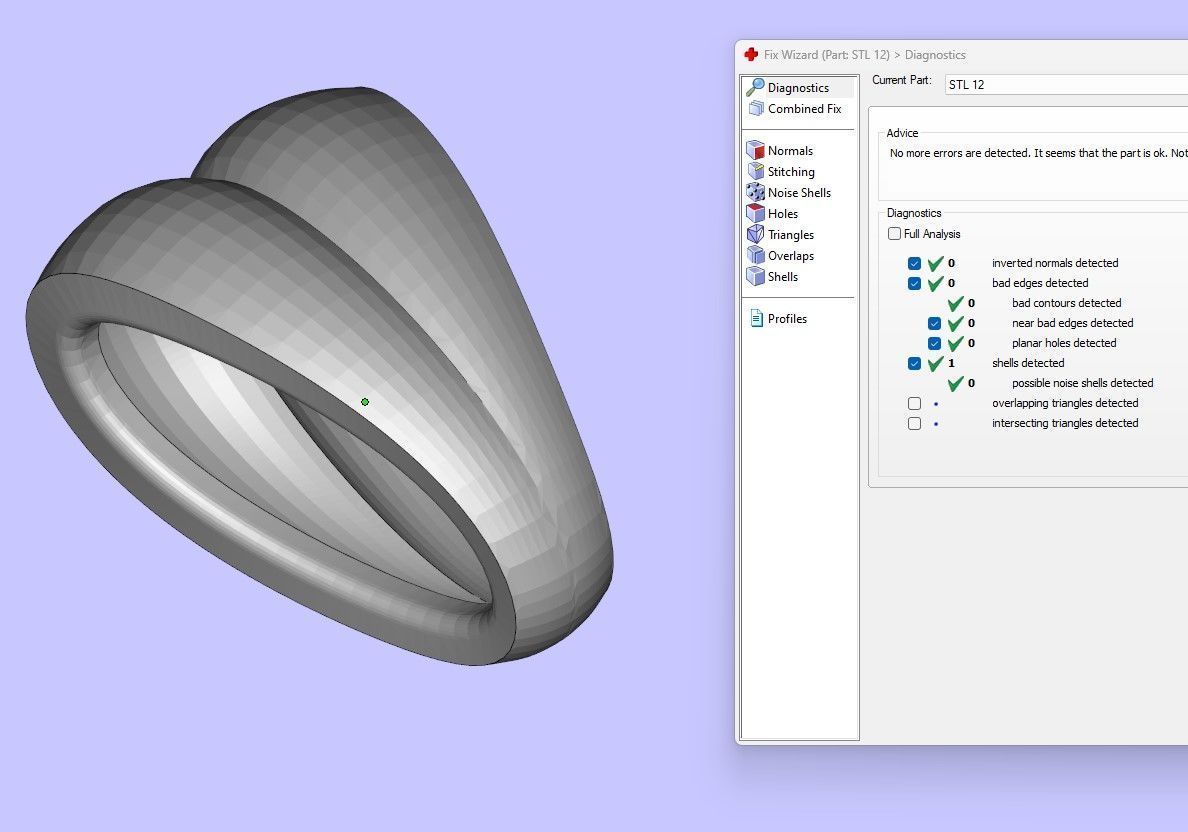Click 'bad contours detected' text

pyautogui.click(x=1067, y=303)
